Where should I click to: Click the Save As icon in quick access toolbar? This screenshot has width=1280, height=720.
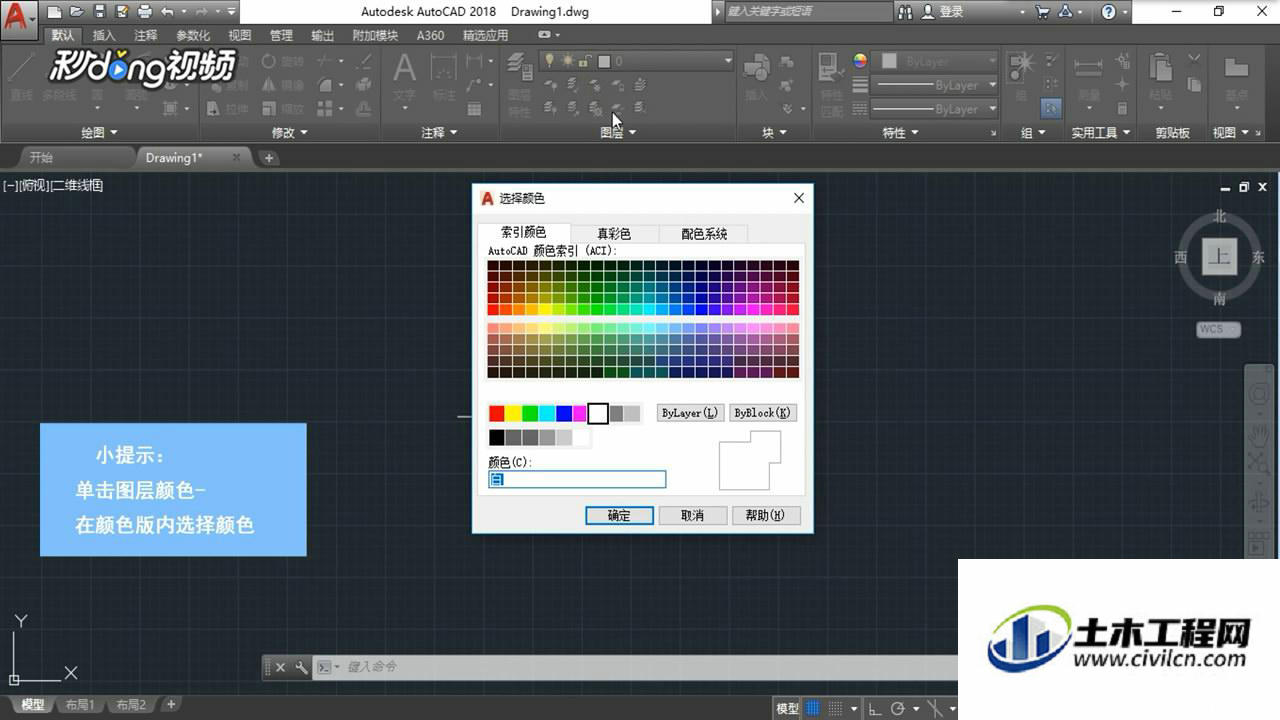(122, 12)
